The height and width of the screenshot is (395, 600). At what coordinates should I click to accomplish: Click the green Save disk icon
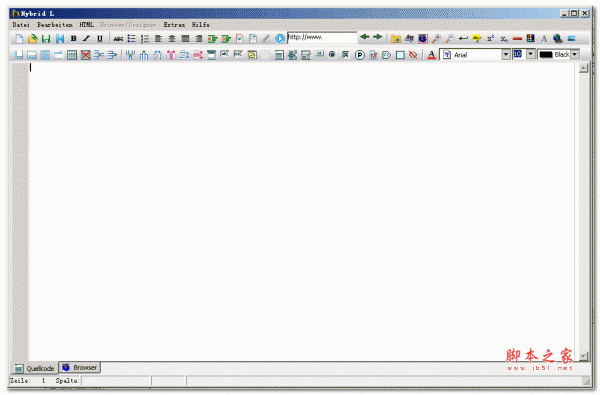pos(46,39)
